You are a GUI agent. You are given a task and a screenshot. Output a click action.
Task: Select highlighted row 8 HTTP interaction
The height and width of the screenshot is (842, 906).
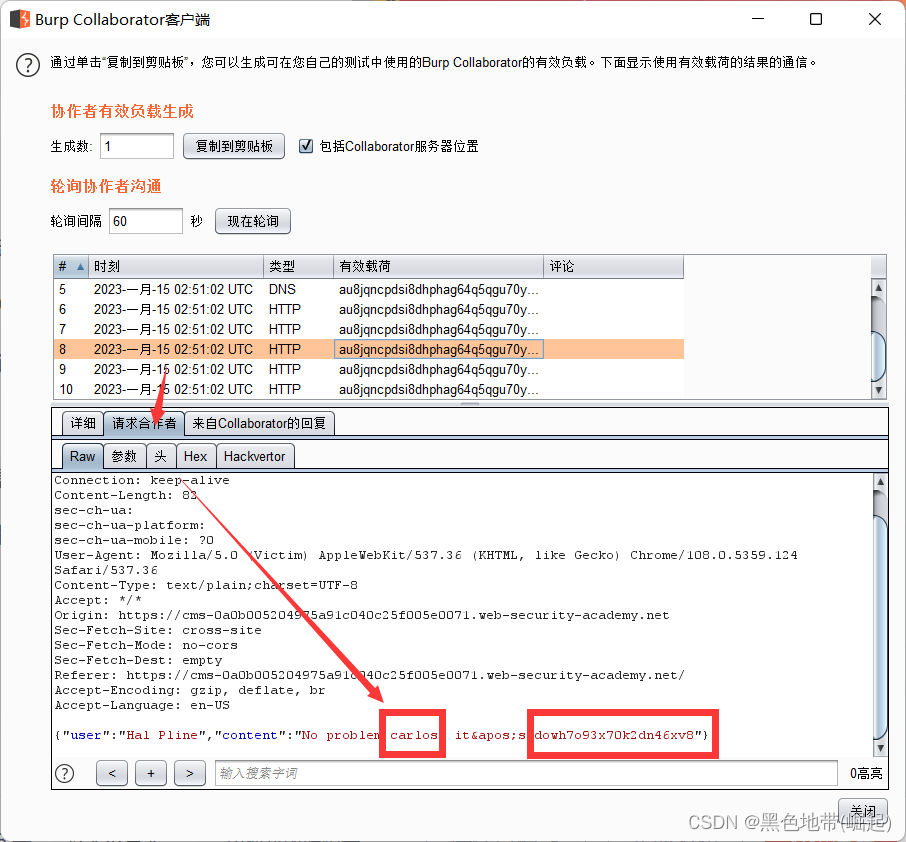[x=369, y=350]
